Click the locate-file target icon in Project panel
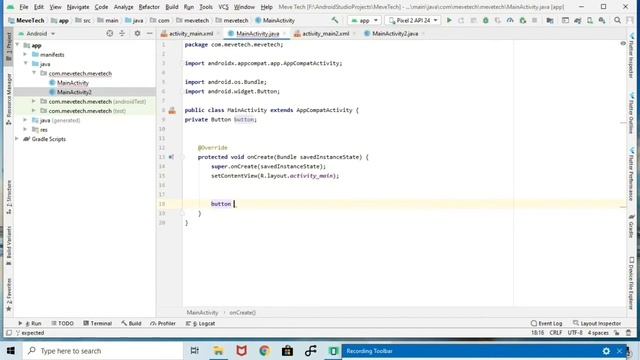The image size is (640, 360). click(x=109, y=33)
